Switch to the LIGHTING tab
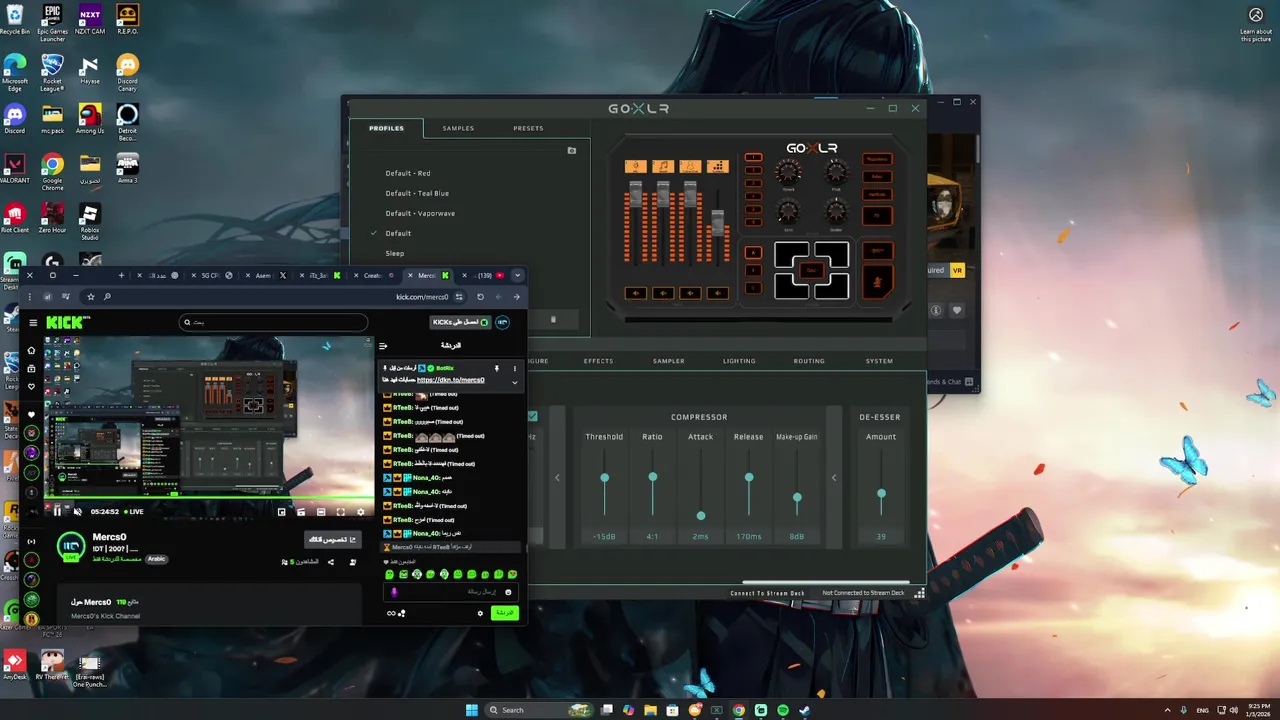The height and width of the screenshot is (720, 1280). tap(740, 361)
